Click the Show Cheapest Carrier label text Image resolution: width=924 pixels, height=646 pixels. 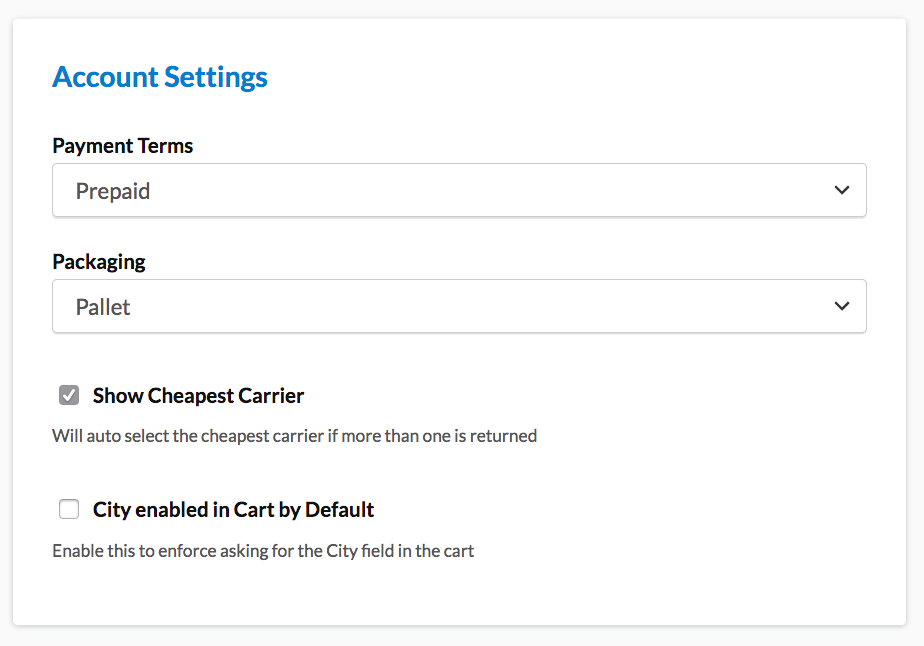[198, 396]
